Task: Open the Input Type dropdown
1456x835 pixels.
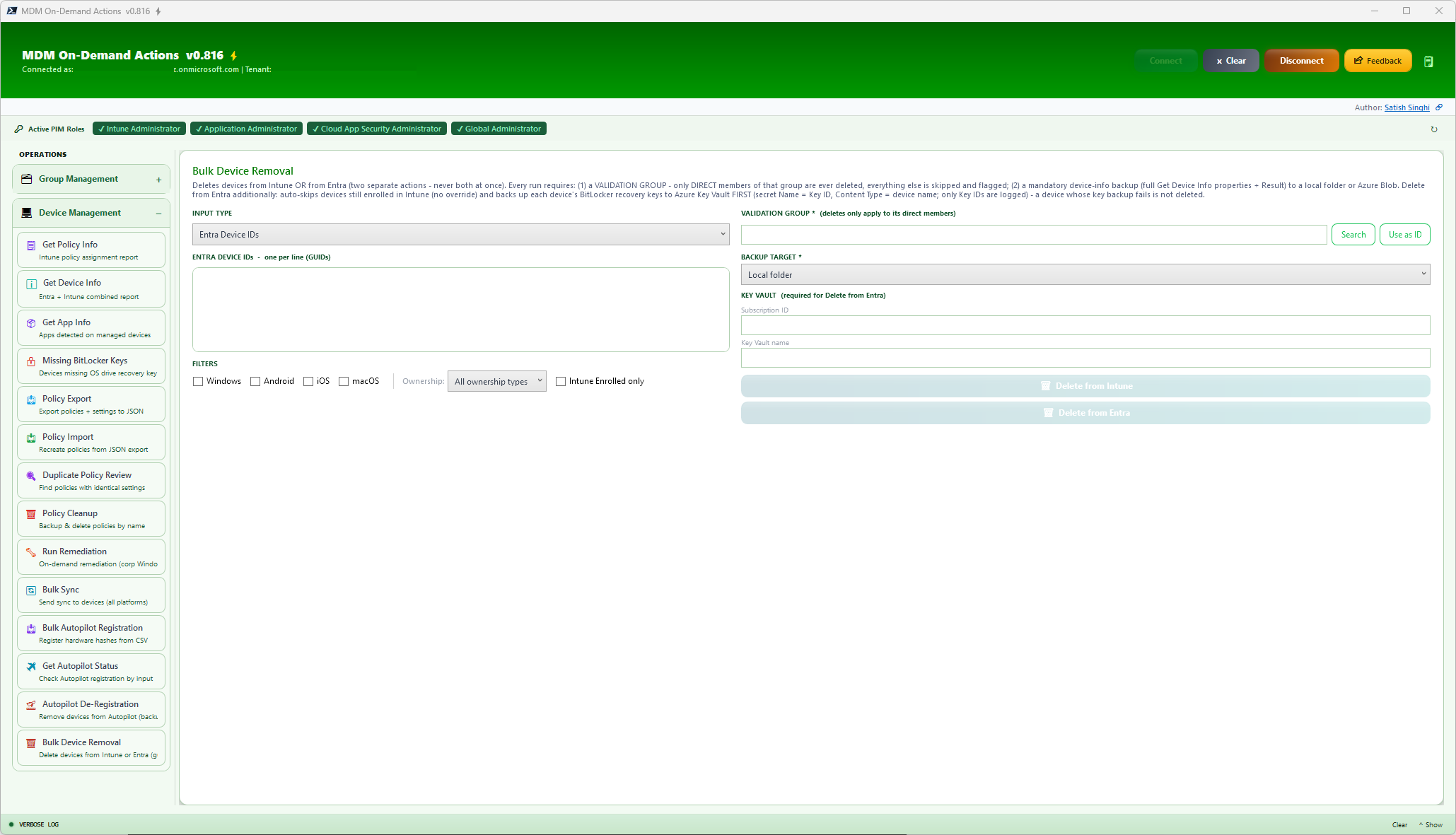Action: pos(460,235)
